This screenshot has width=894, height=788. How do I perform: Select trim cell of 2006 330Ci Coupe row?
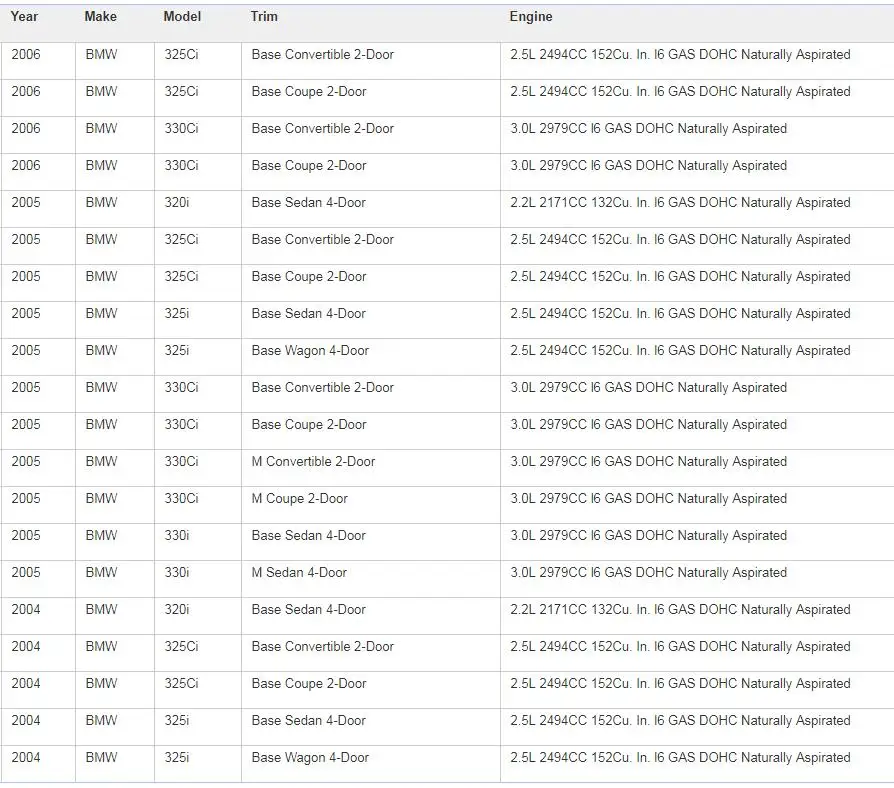[x=371, y=172]
